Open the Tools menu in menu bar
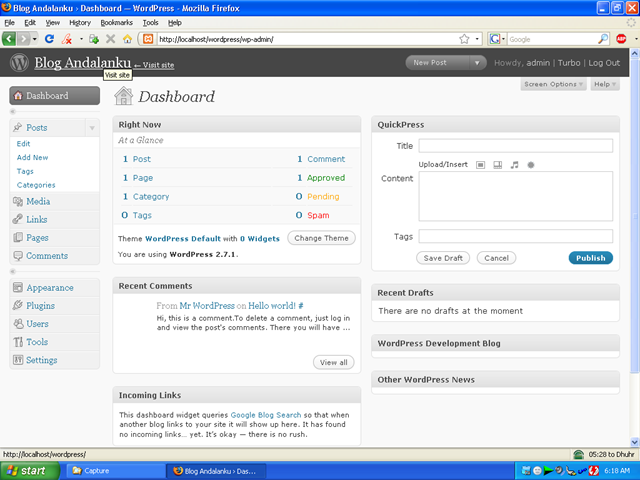The width and height of the screenshot is (640, 480). point(150,22)
